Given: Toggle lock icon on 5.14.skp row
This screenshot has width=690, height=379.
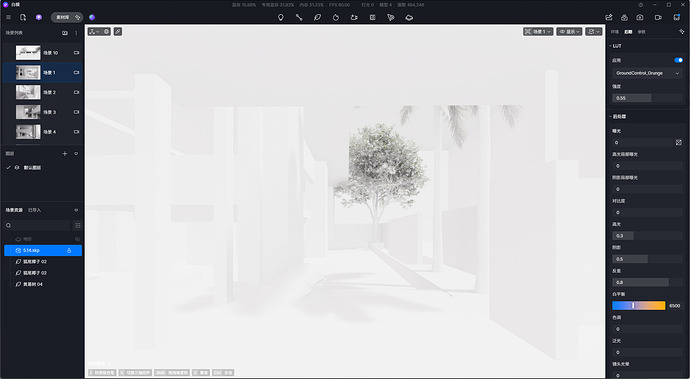Looking at the screenshot, I should pos(69,250).
